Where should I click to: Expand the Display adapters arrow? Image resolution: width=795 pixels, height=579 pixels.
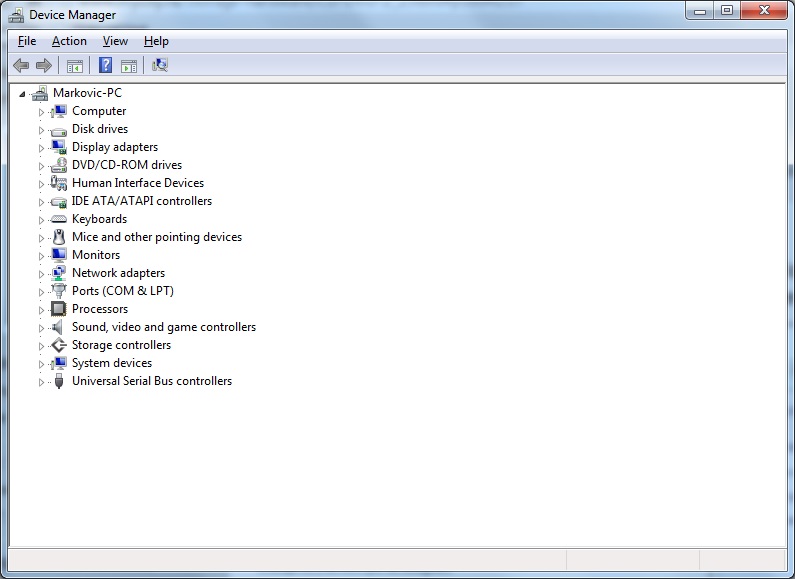42,148
